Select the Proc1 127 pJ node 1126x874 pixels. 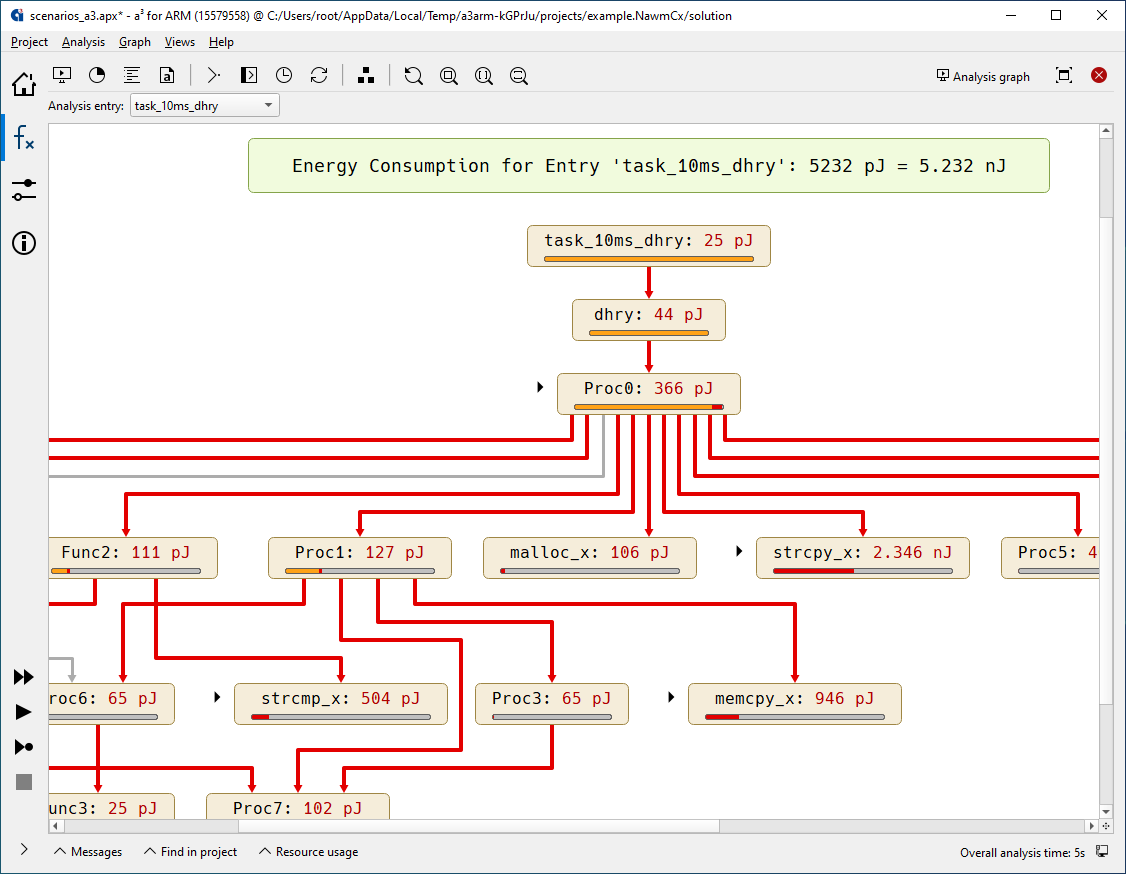click(x=360, y=558)
